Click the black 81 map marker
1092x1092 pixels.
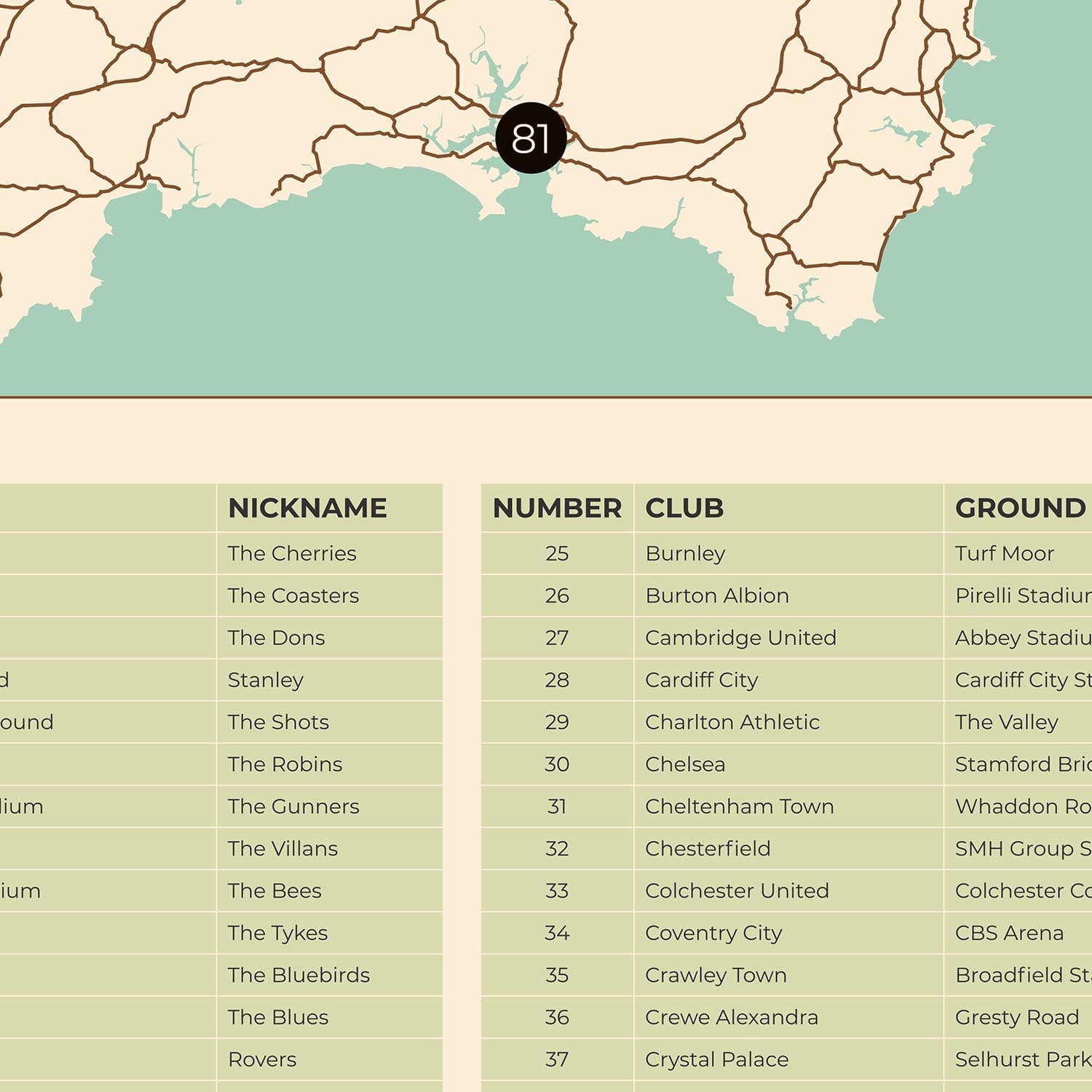pyautogui.click(x=531, y=138)
